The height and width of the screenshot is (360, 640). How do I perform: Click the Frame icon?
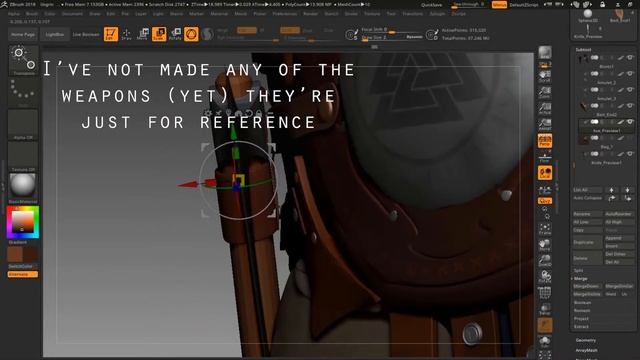pyautogui.click(x=544, y=229)
